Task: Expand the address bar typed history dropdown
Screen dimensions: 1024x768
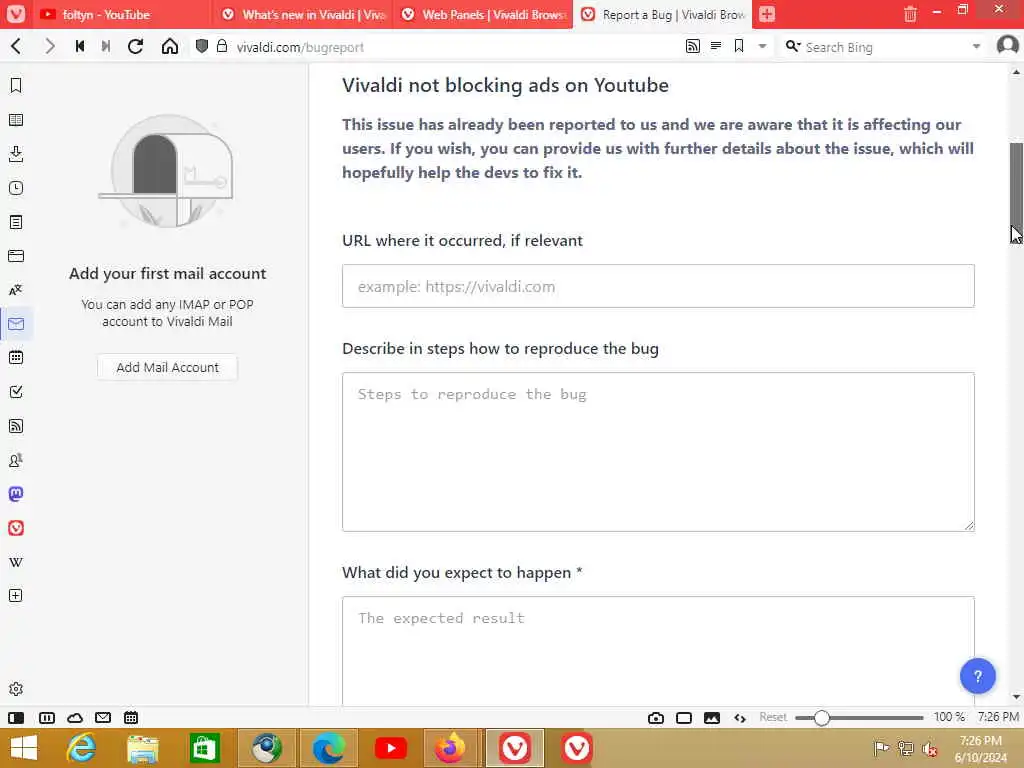Action: [x=762, y=46]
